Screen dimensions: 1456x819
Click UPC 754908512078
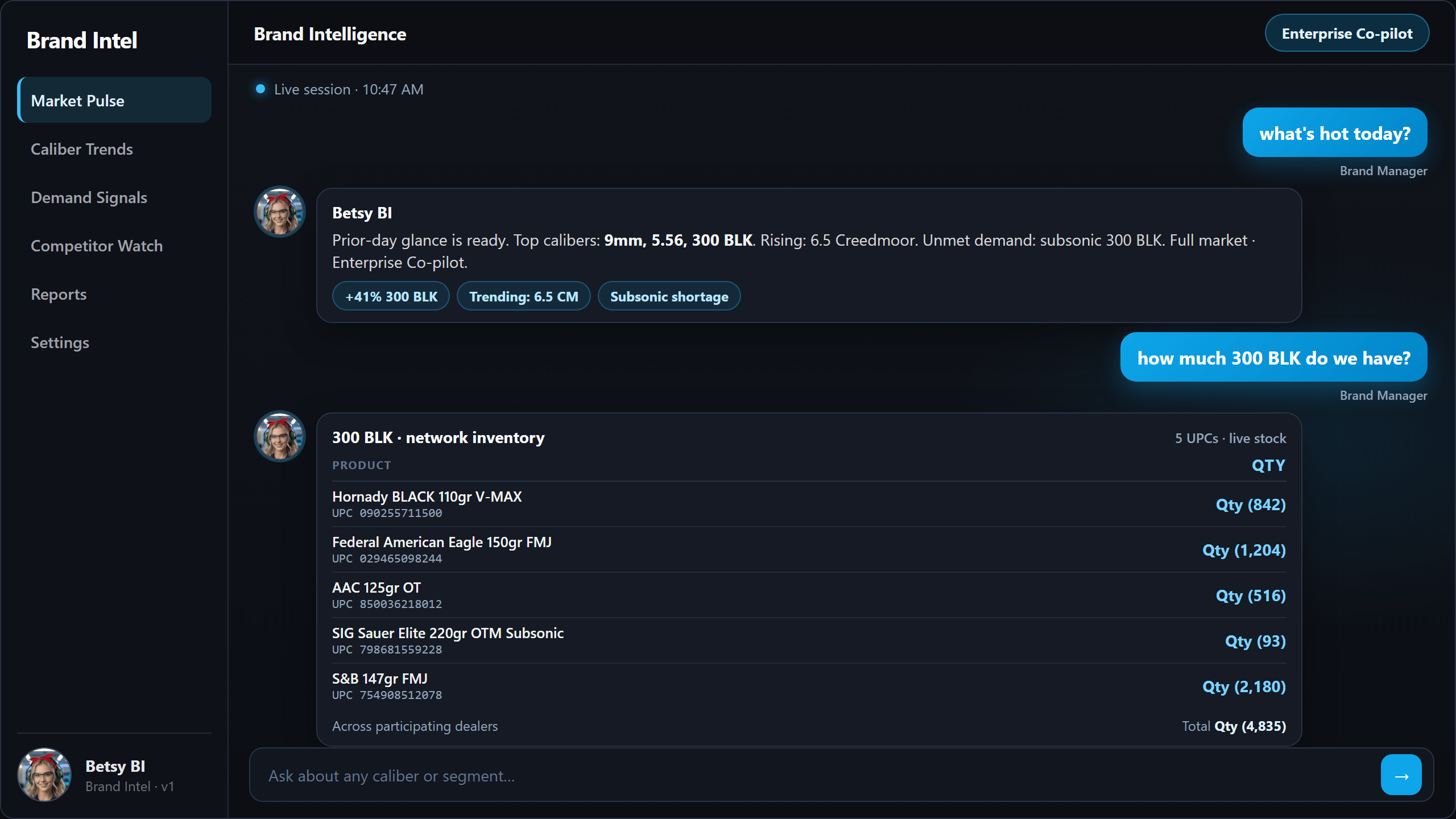pos(387,695)
